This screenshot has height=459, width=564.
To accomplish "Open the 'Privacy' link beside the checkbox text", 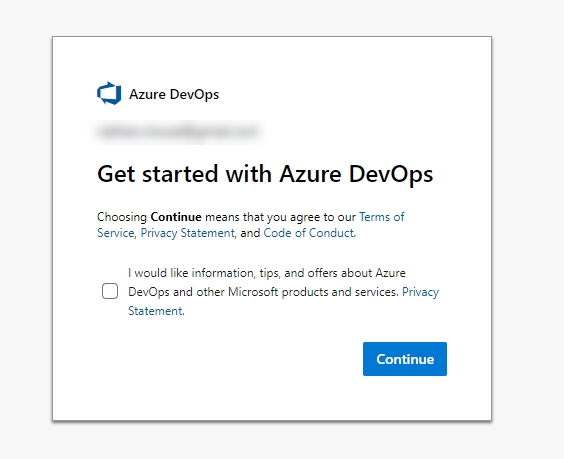I will [x=420, y=292].
